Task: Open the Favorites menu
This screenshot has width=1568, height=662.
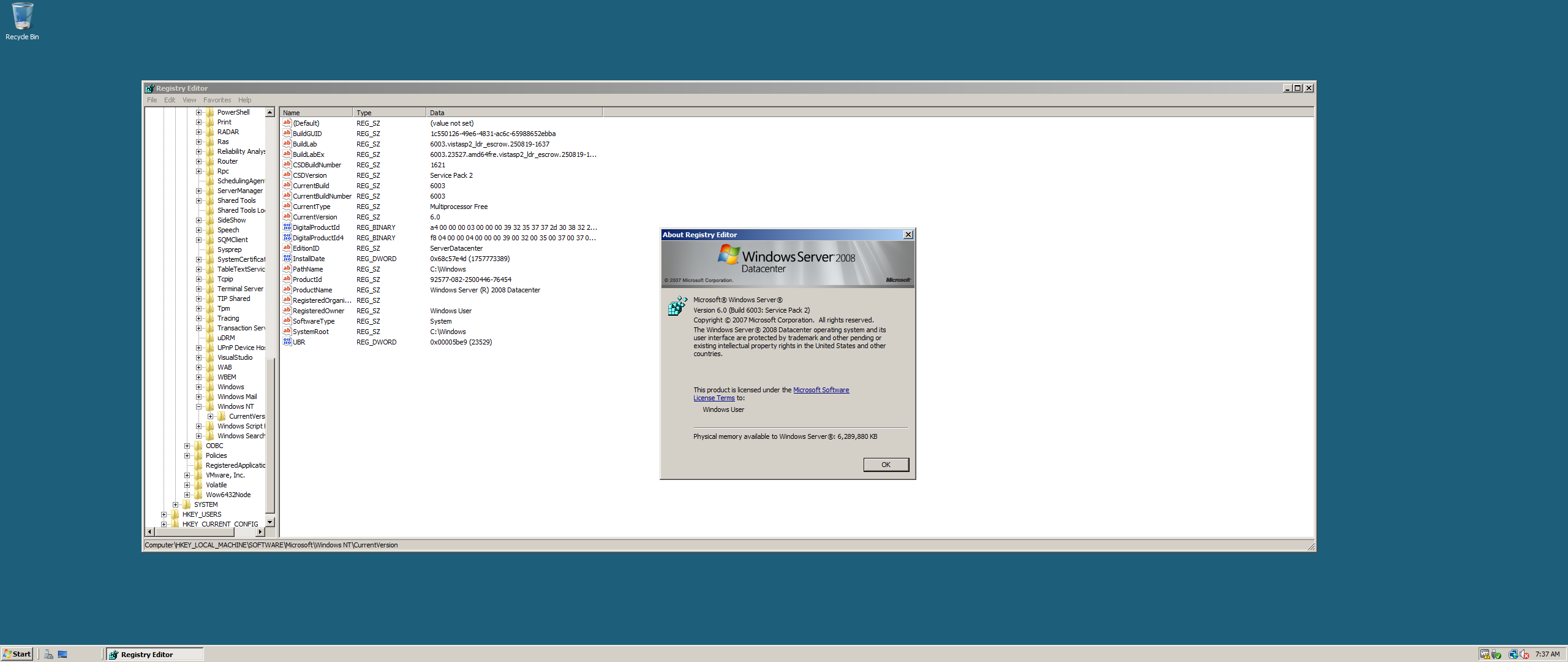Action: (217, 100)
